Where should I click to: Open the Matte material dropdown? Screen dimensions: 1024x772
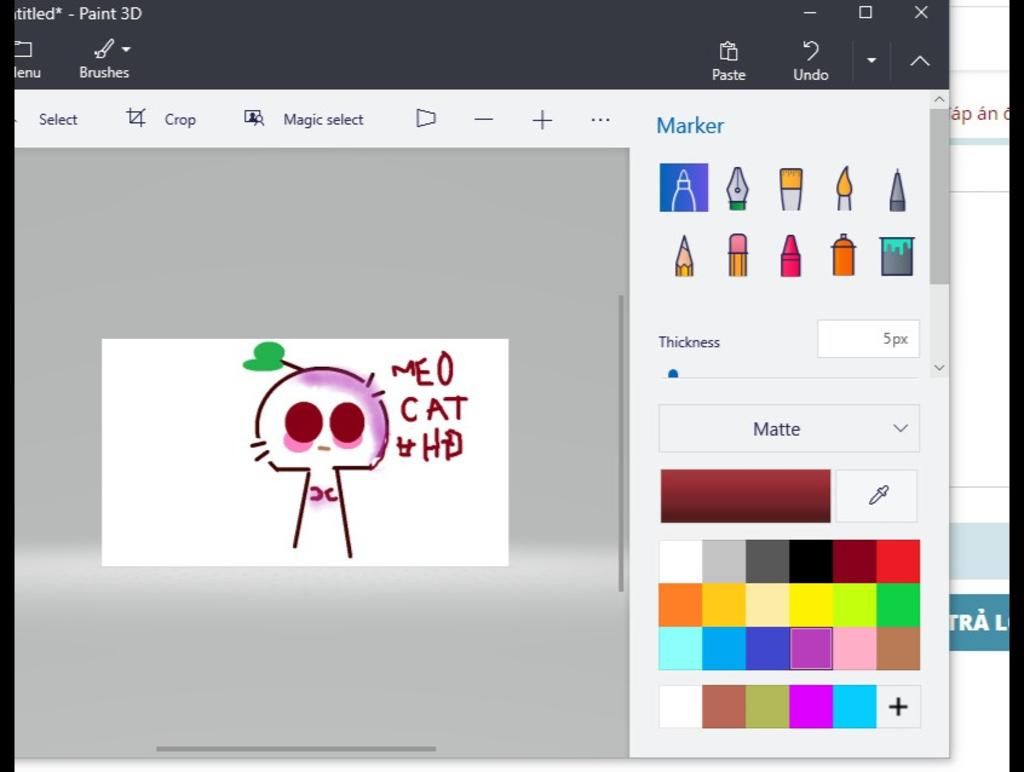[789, 429]
